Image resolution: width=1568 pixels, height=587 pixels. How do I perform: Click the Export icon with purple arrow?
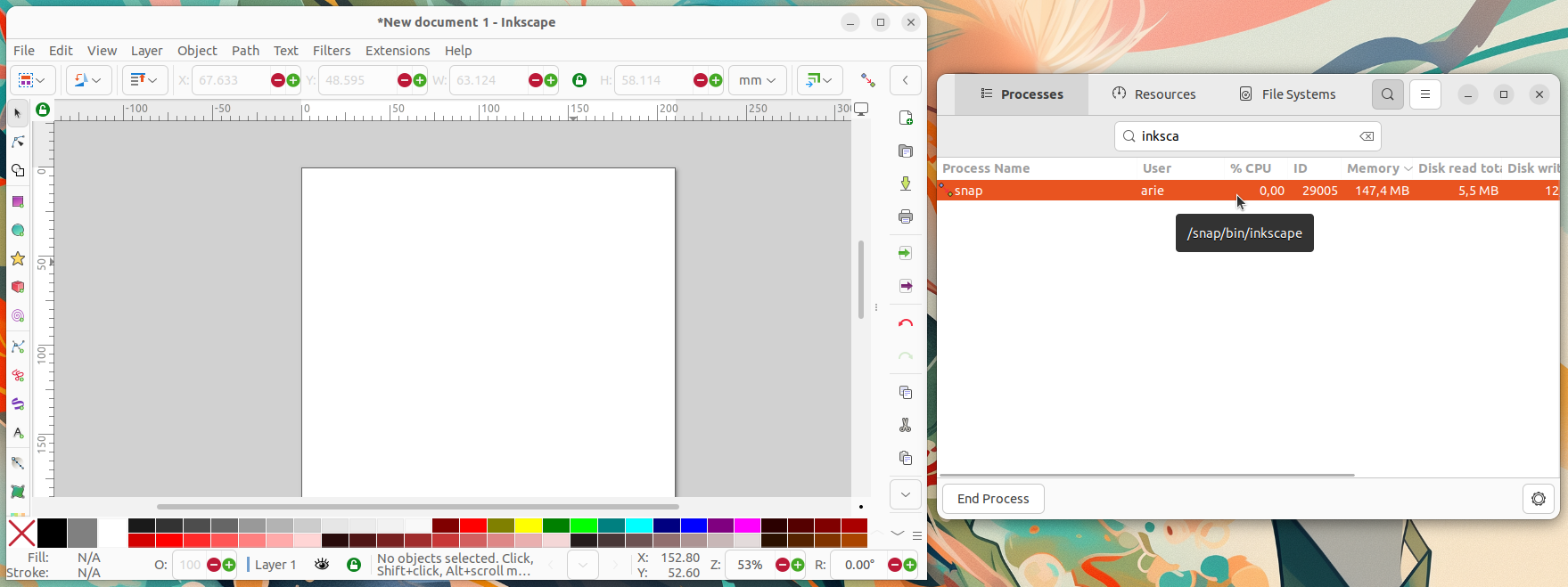[x=906, y=286]
